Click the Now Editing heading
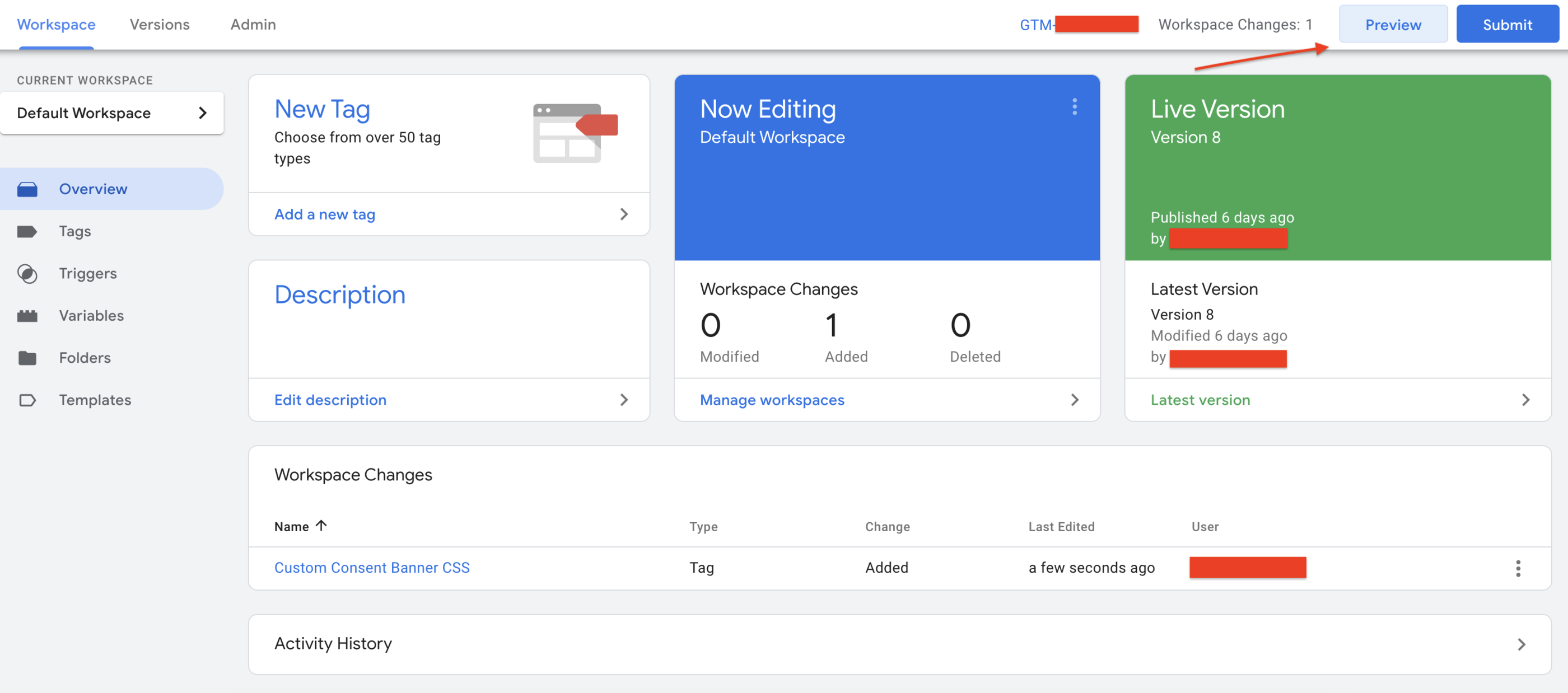Screen dimensions: 1568x693 pyautogui.click(x=768, y=110)
